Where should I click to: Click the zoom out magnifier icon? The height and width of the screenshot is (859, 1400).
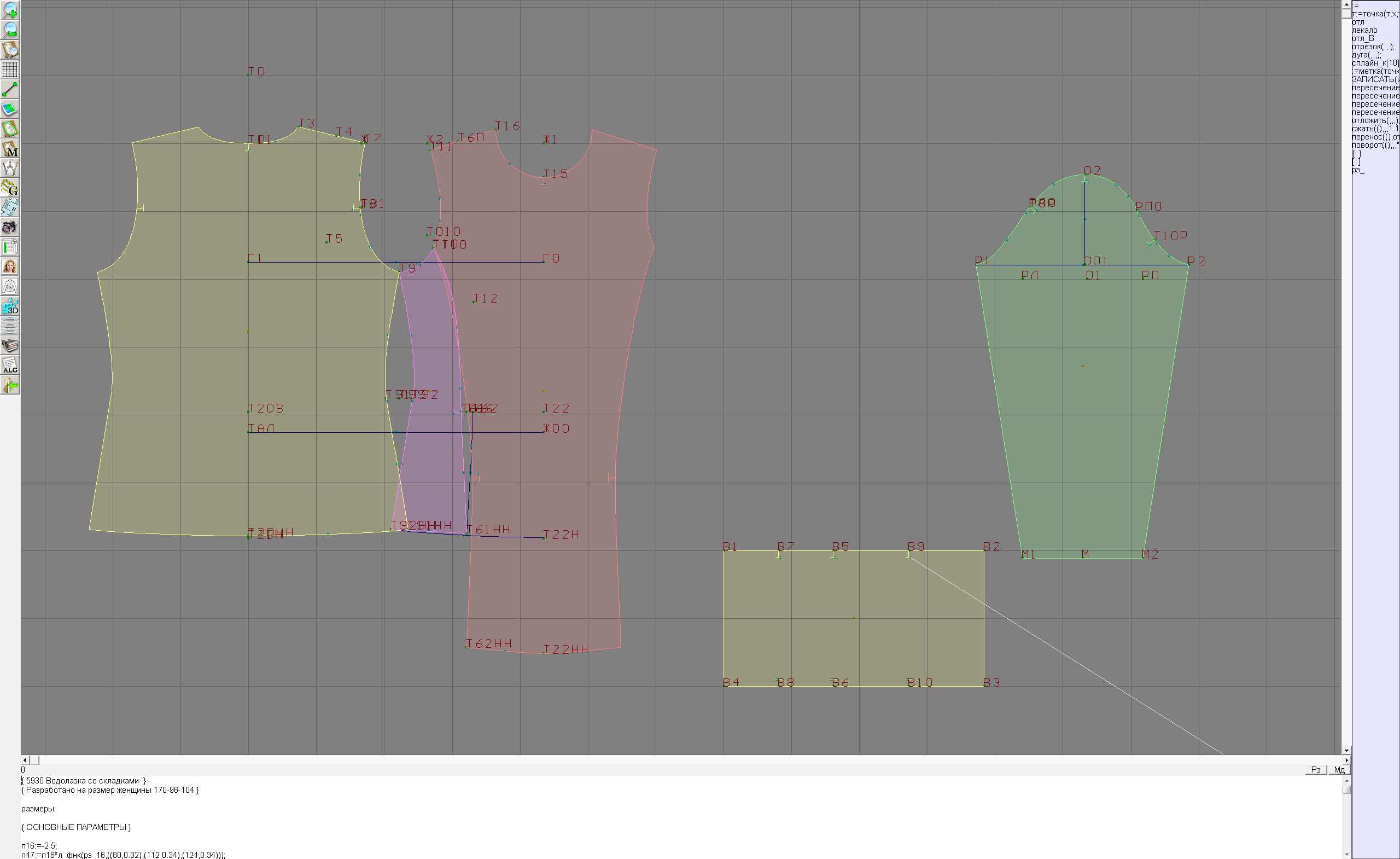[x=10, y=30]
